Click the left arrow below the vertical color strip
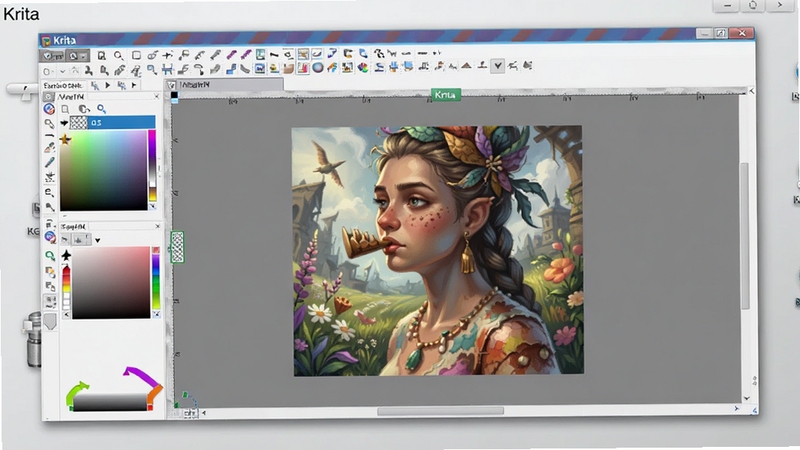This screenshot has height=450, width=800. pos(66,315)
